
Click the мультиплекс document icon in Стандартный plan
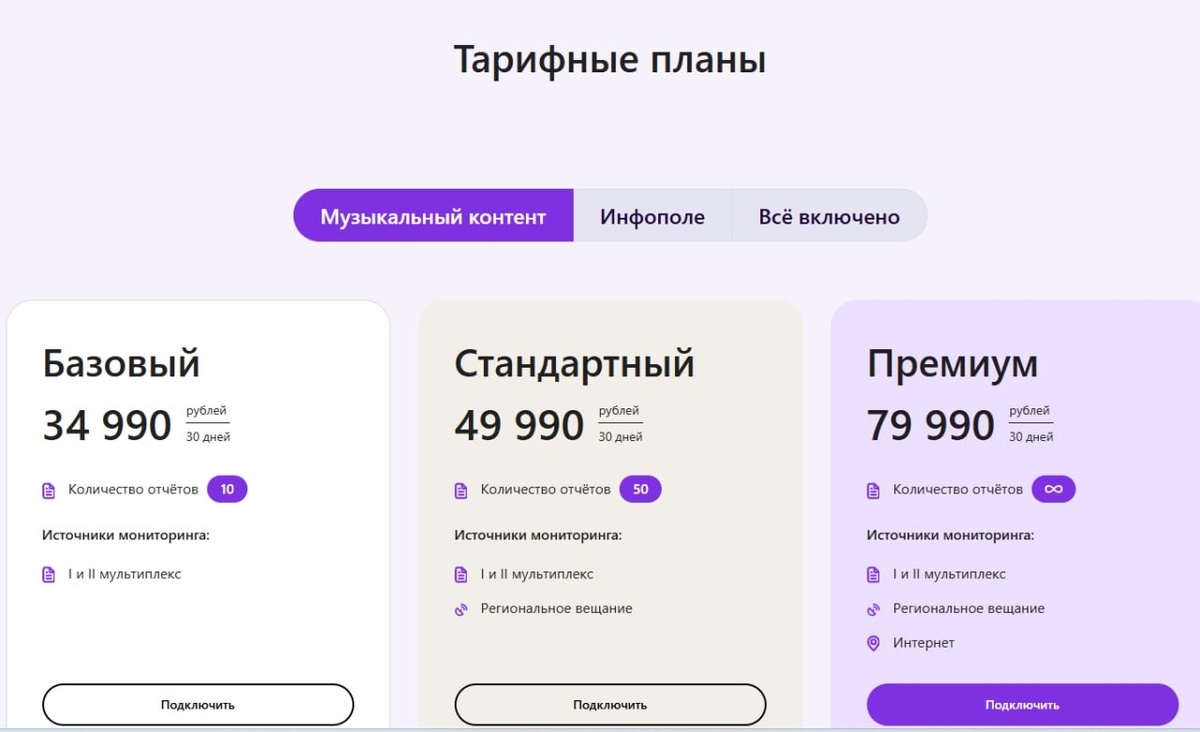pos(459,574)
